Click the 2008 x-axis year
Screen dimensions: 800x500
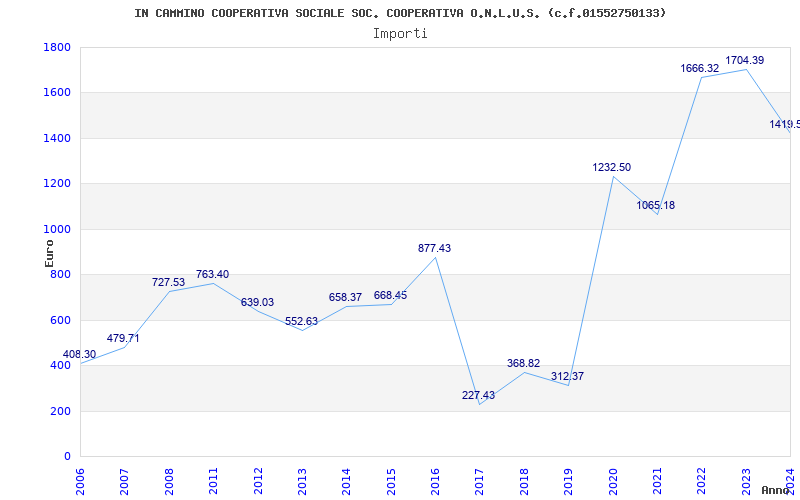169,481
